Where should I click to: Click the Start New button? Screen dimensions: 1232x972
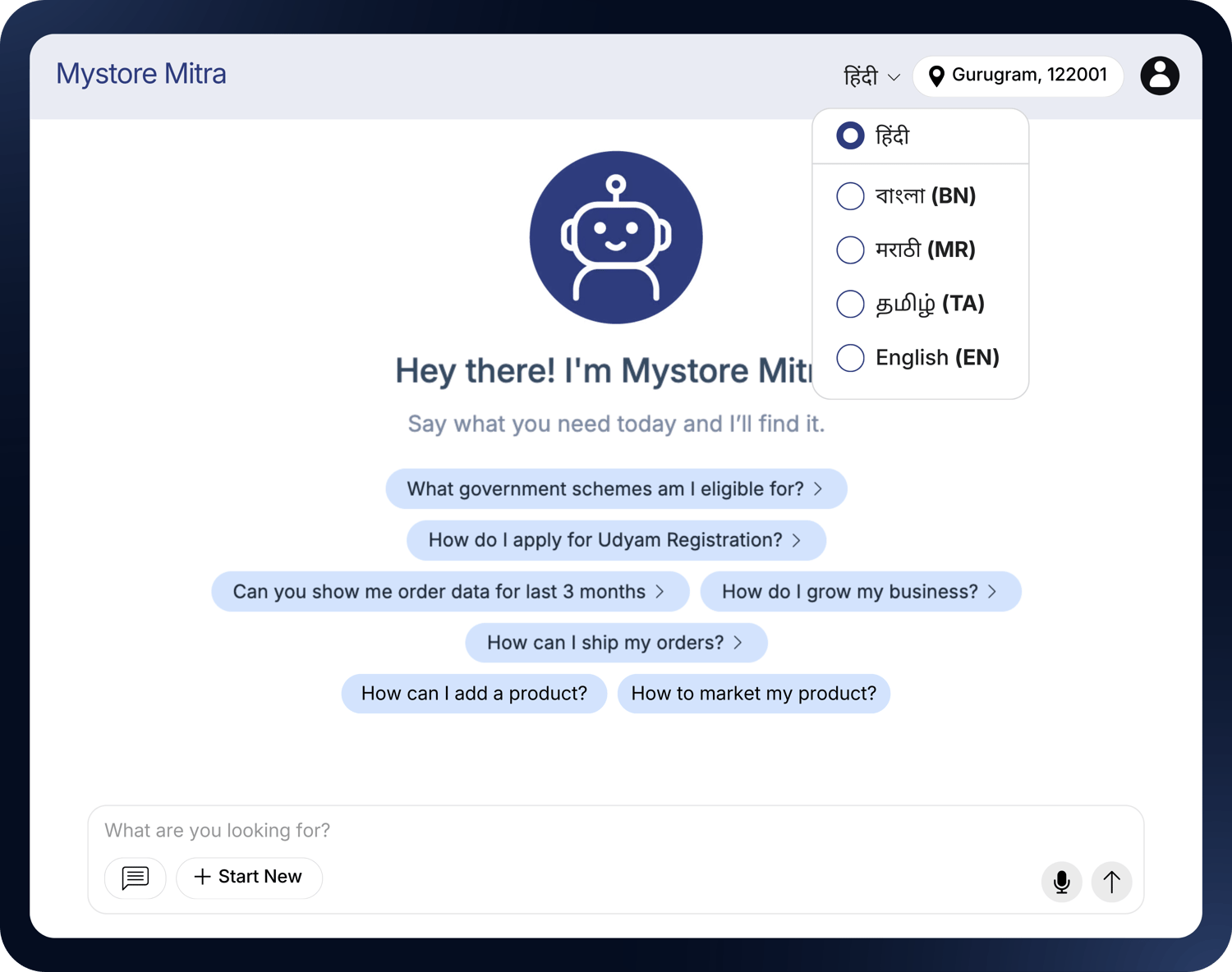[249, 878]
